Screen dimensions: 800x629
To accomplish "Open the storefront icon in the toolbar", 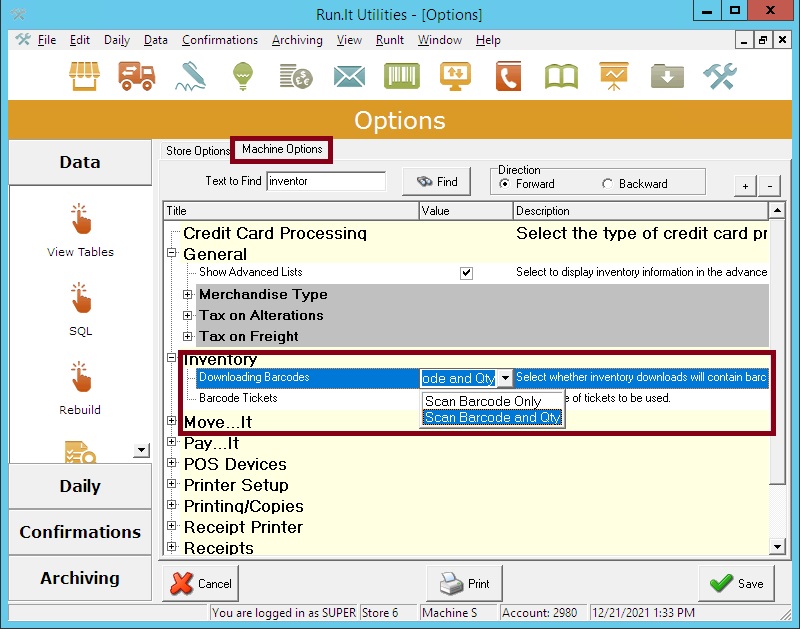I will pyautogui.click(x=84, y=77).
